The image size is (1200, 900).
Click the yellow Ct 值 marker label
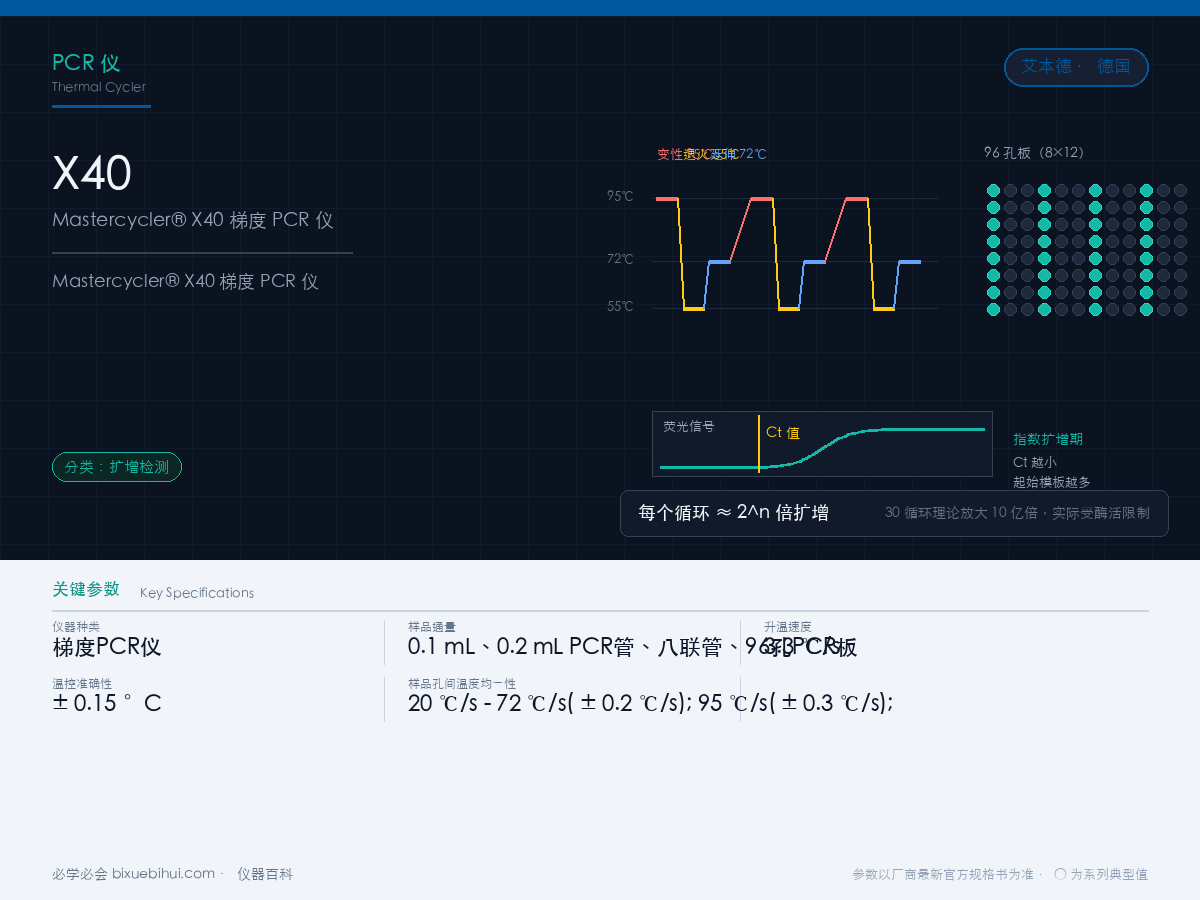(783, 432)
